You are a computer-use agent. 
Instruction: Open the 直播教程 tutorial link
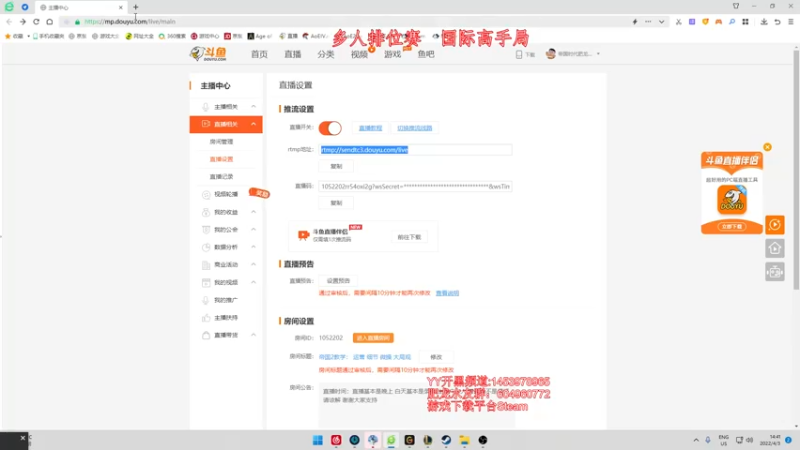pyautogui.click(x=370, y=128)
